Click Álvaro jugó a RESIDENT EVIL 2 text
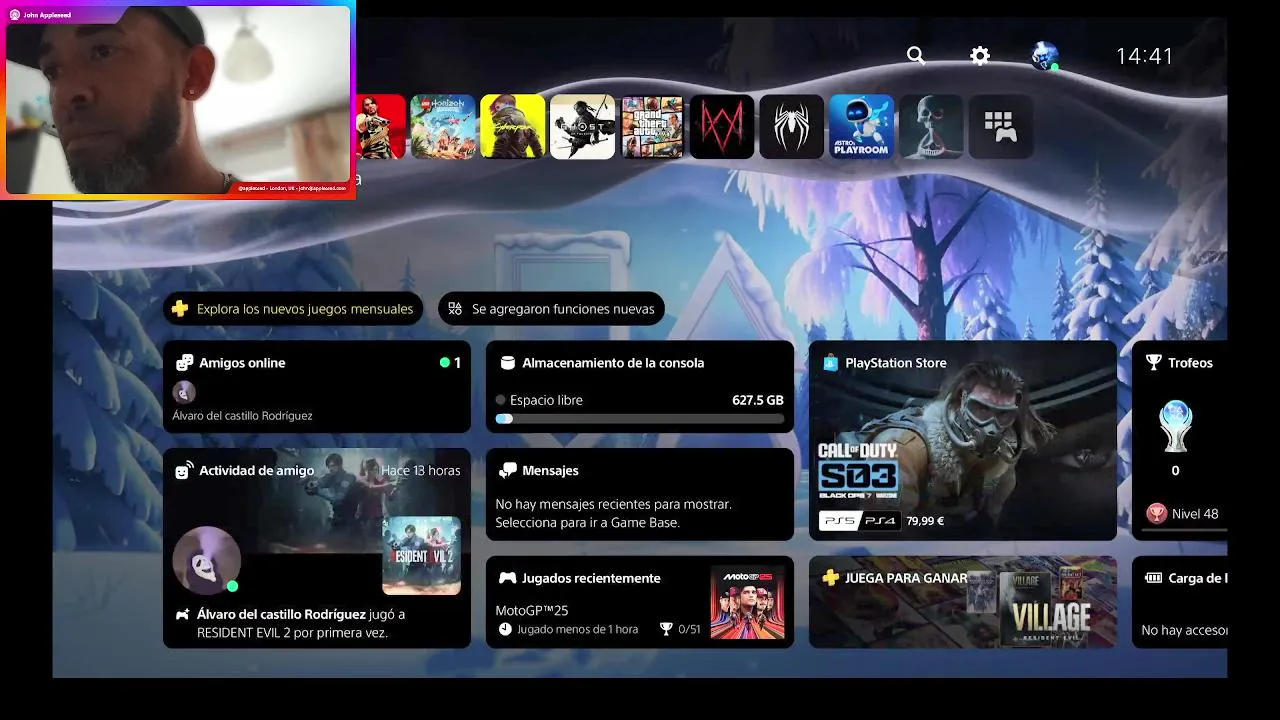The height and width of the screenshot is (720, 1280). pos(301,623)
